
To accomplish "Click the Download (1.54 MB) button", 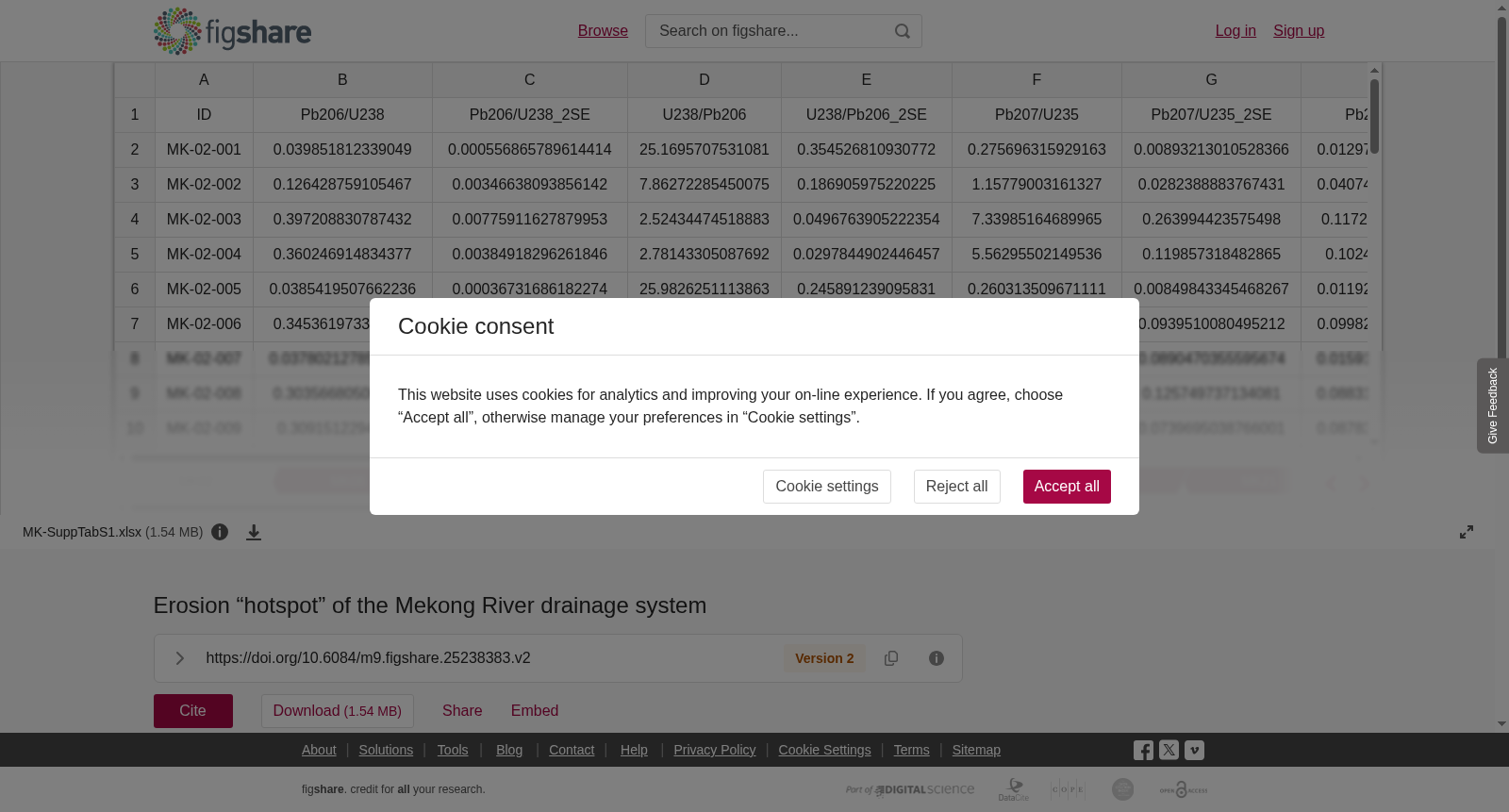I will [x=338, y=711].
